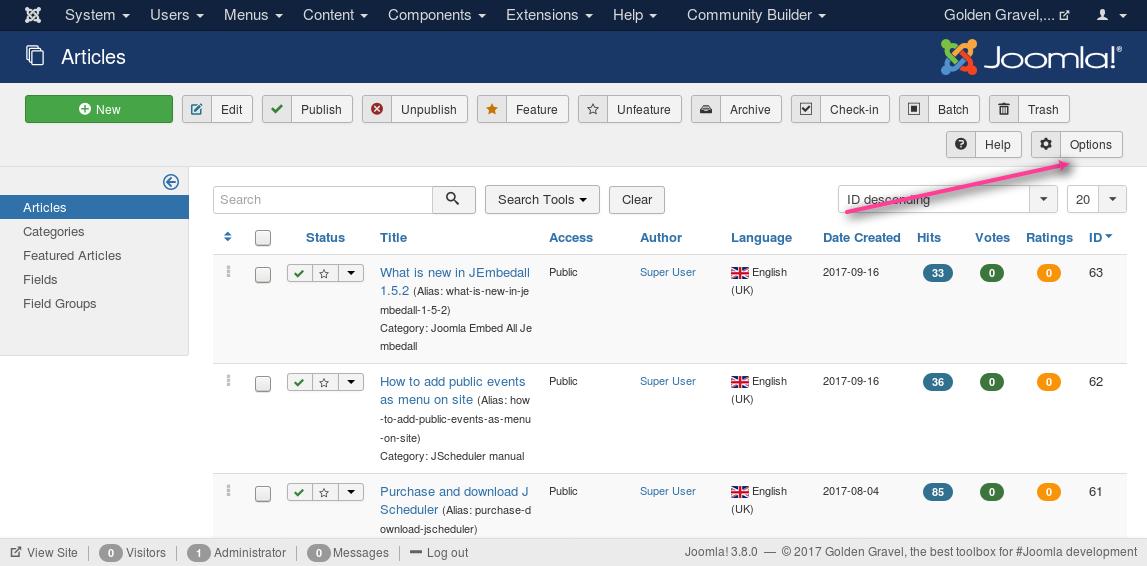Viewport: 1147px width, 566px height.
Task: Click the Feature star toolbar button
Action: pos(523,109)
